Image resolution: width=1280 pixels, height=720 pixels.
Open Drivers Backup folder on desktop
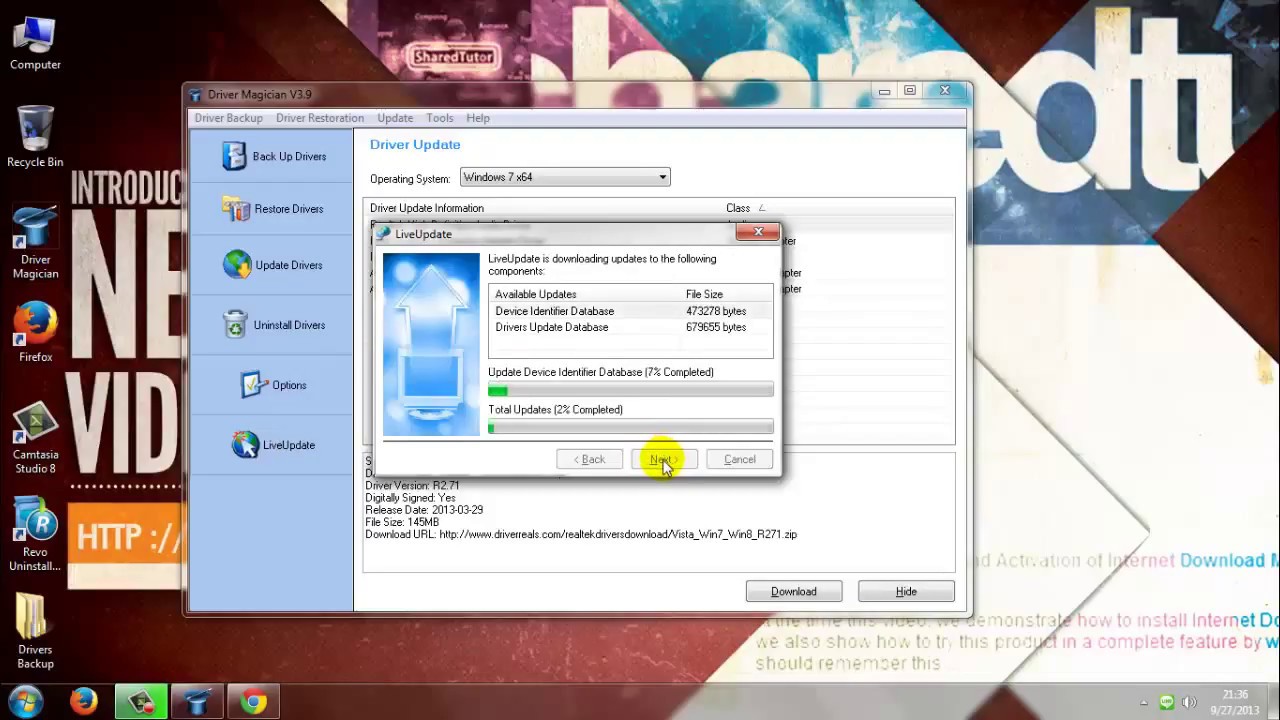click(x=35, y=631)
